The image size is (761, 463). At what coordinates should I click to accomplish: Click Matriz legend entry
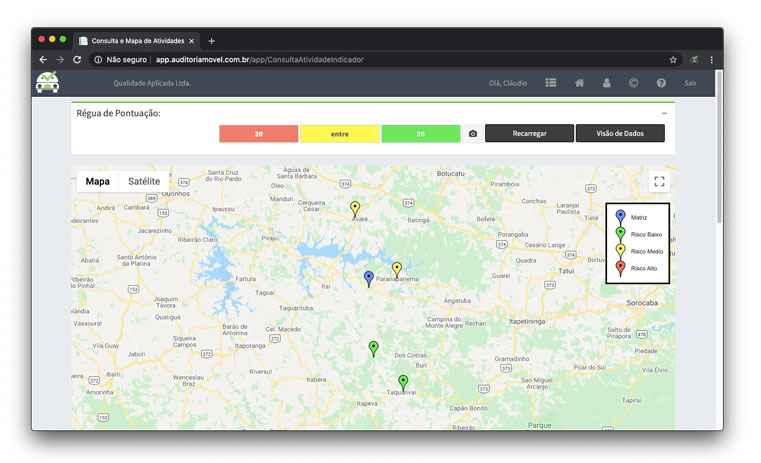click(x=631, y=217)
